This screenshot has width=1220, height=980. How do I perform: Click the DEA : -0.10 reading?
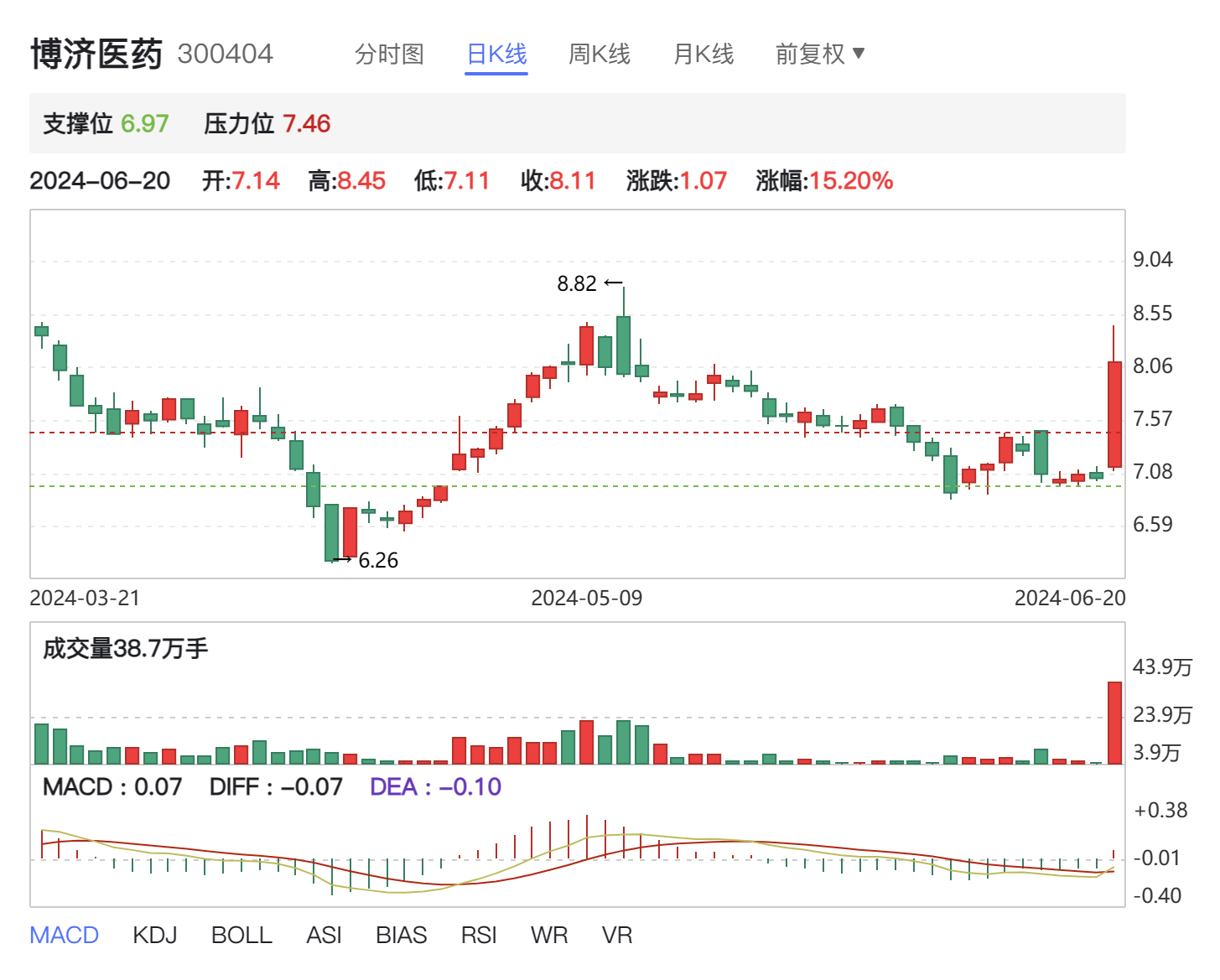click(436, 787)
